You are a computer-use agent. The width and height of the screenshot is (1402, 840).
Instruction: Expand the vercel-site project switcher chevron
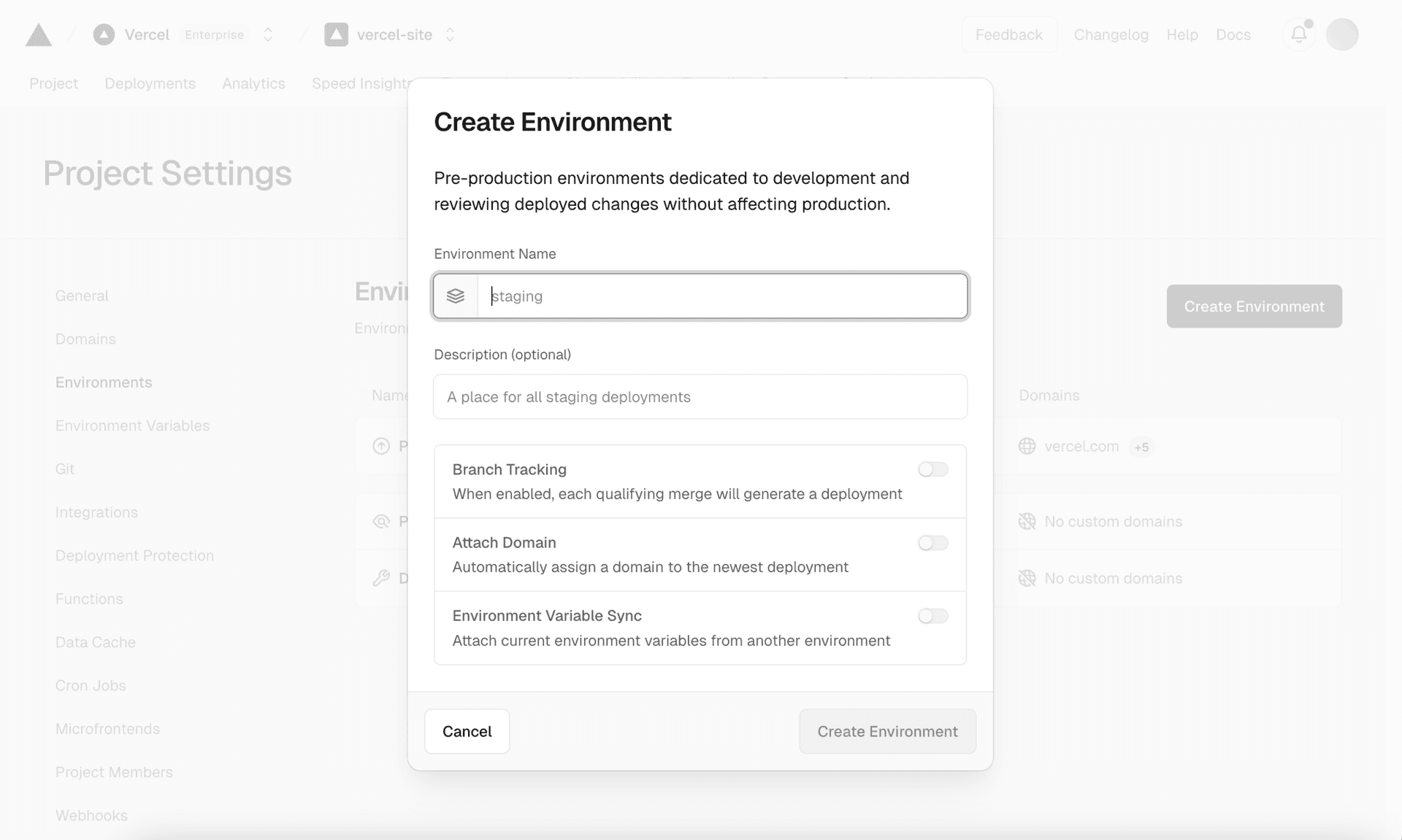[450, 34]
